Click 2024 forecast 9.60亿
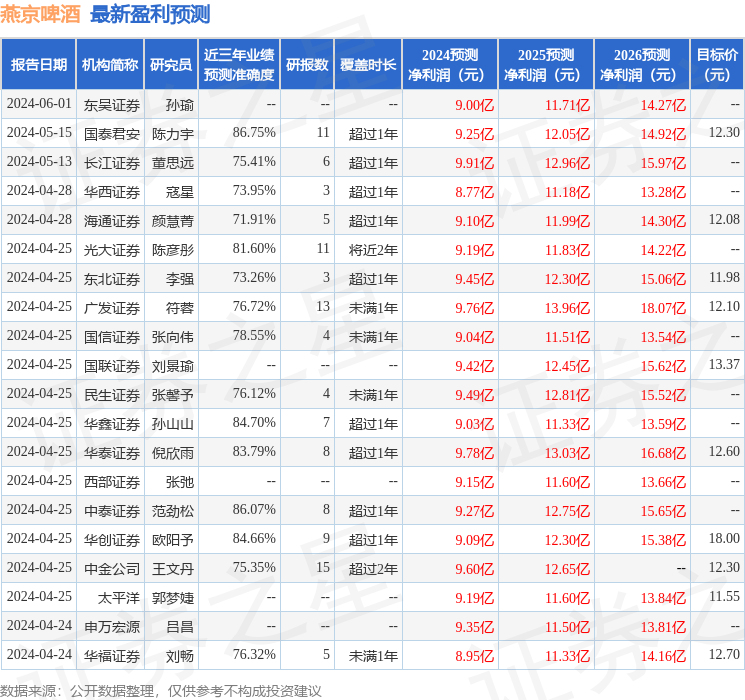 pyautogui.click(x=474, y=568)
